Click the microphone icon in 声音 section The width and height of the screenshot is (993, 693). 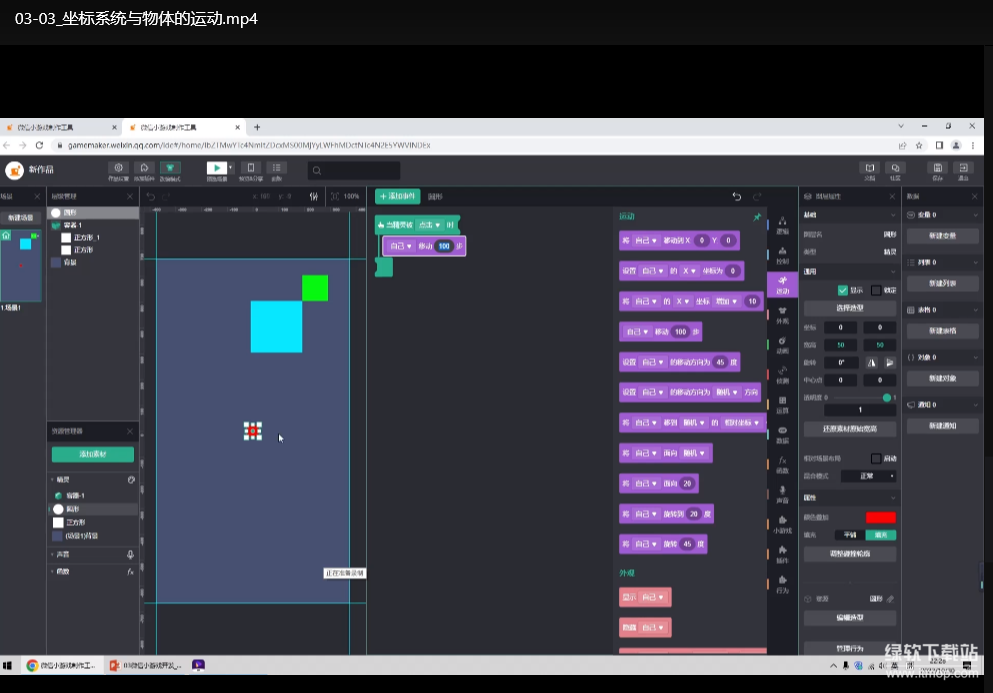[130, 554]
